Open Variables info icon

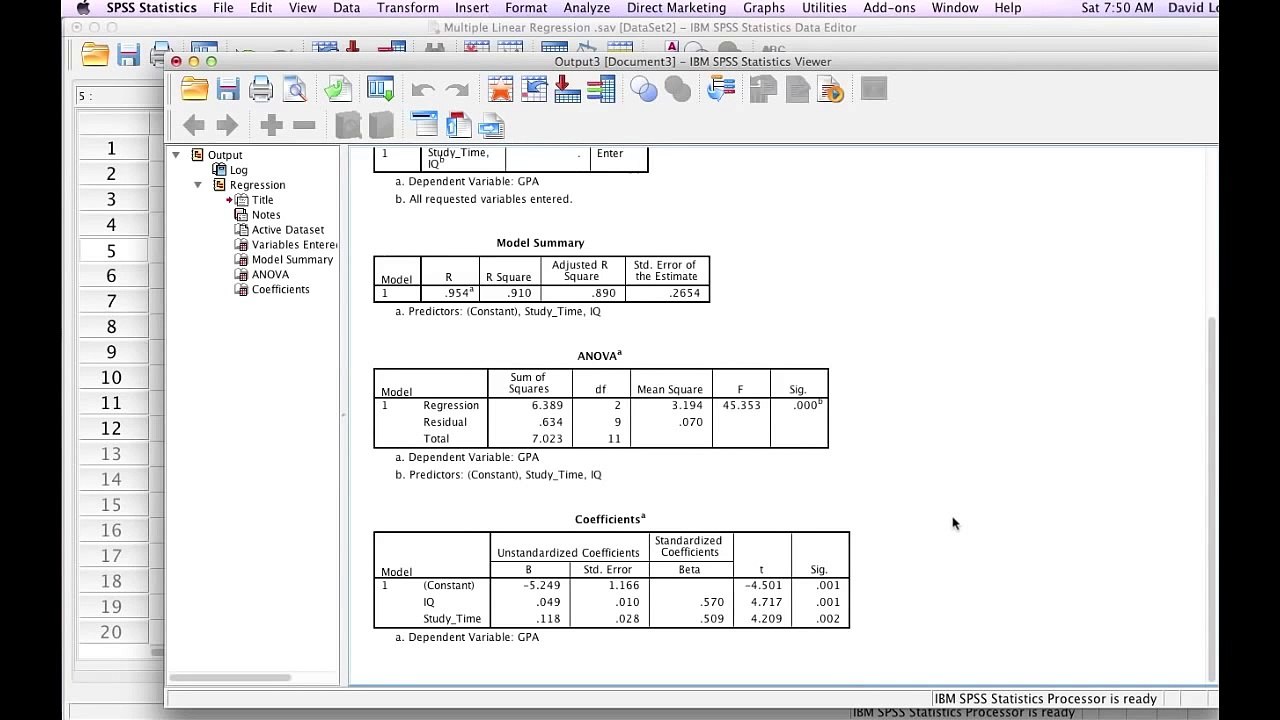pyautogui.click(x=601, y=90)
